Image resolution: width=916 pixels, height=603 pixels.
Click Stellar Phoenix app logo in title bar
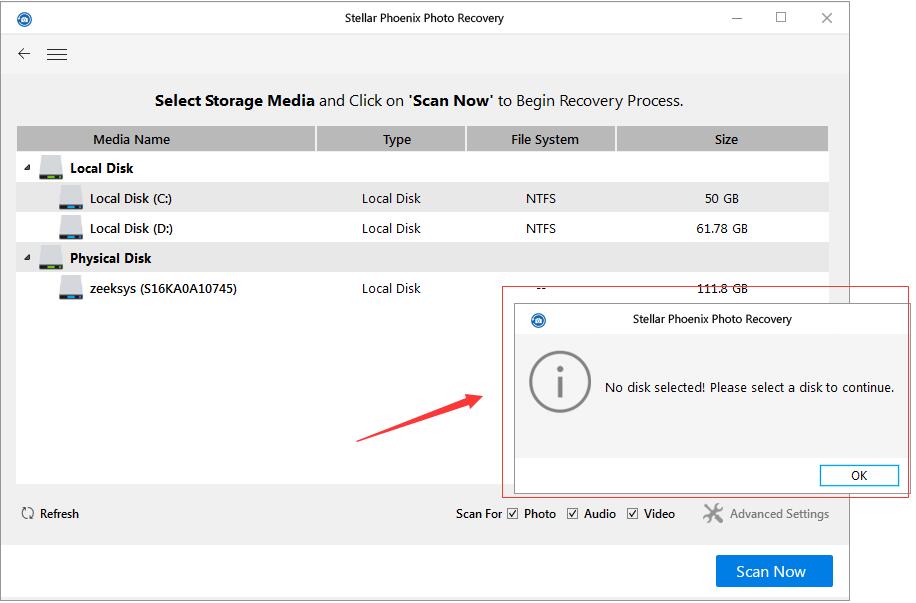click(x=24, y=18)
